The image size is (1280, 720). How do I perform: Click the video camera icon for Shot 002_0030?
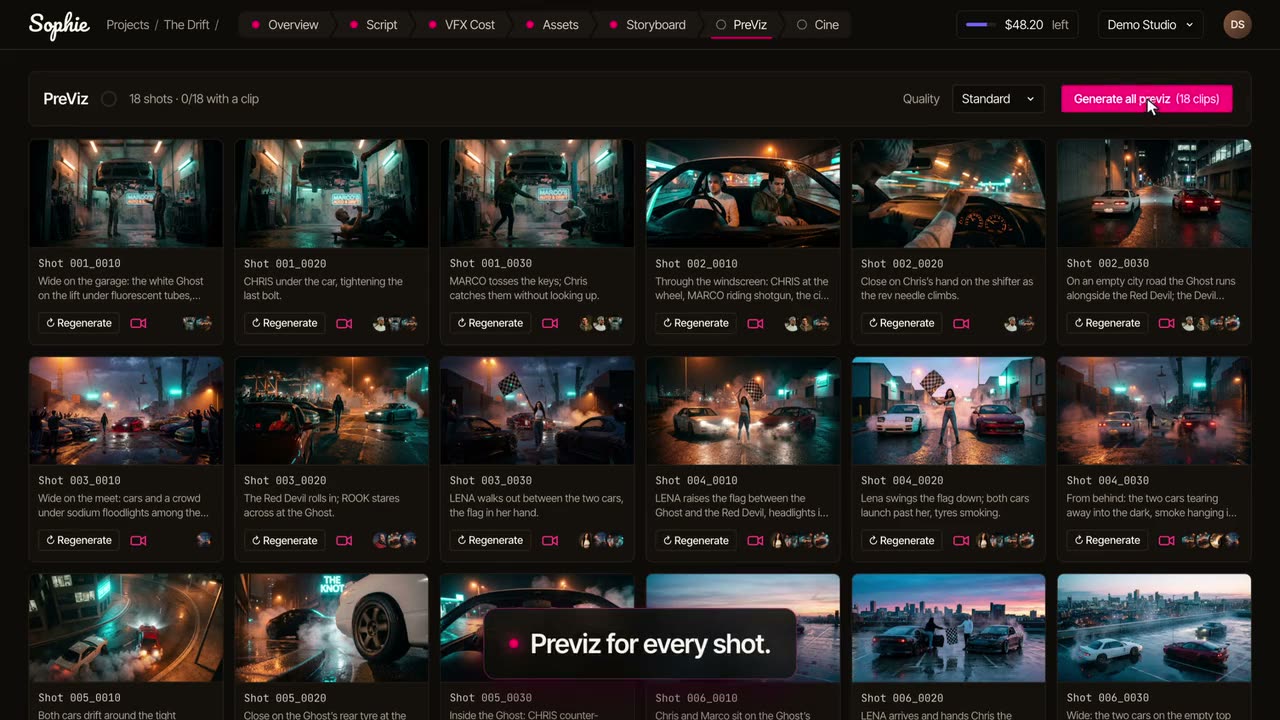1166,323
